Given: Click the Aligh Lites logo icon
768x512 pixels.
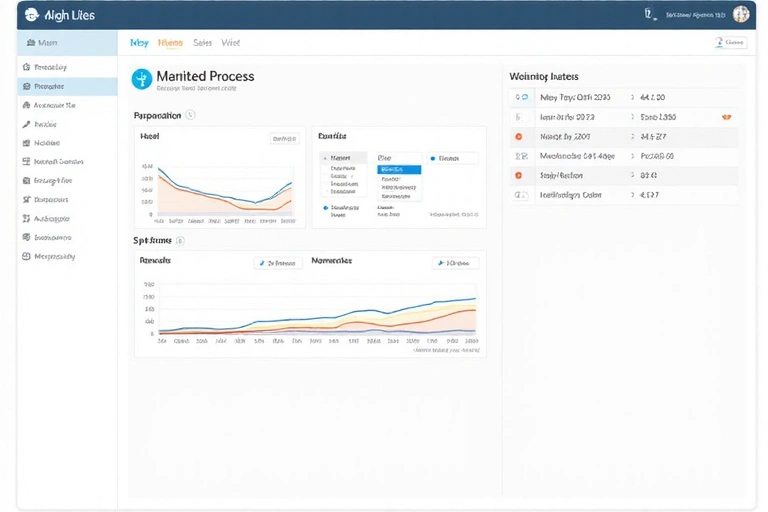Looking at the screenshot, I should (31, 15).
